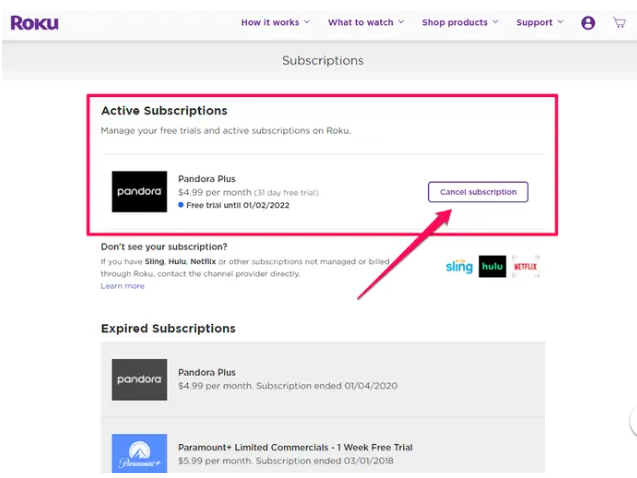
Task: Select Subscription ended 03/01/2018 text
Action: (325, 461)
